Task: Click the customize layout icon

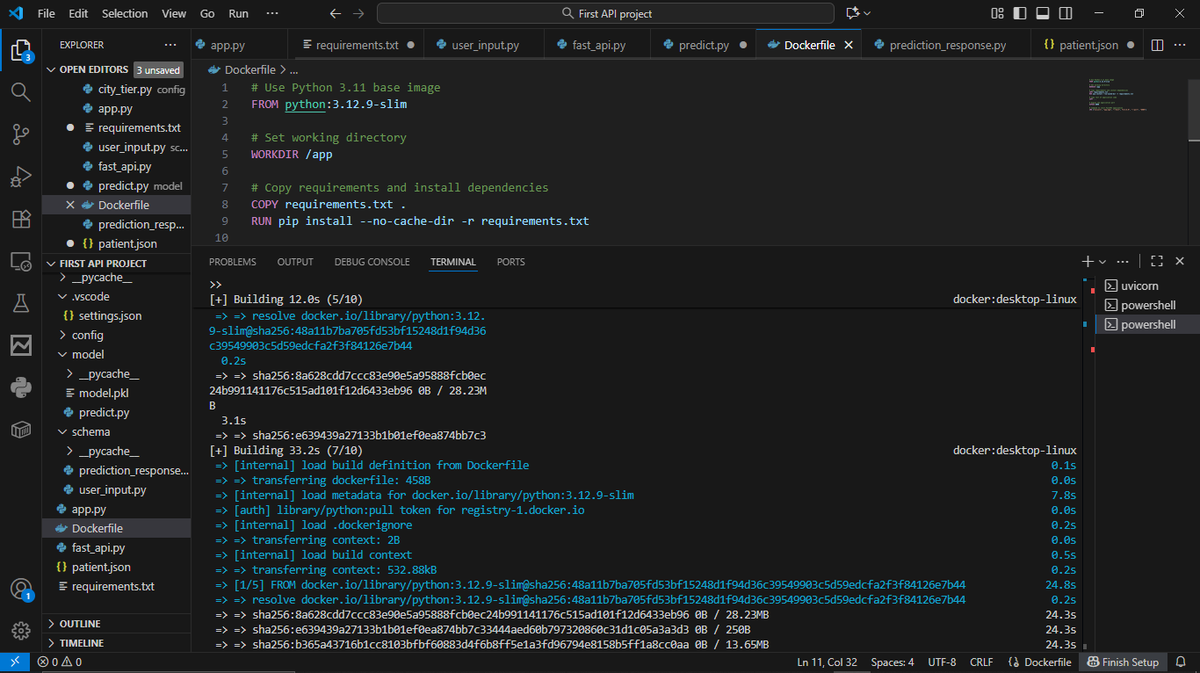Action: [998, 14]
